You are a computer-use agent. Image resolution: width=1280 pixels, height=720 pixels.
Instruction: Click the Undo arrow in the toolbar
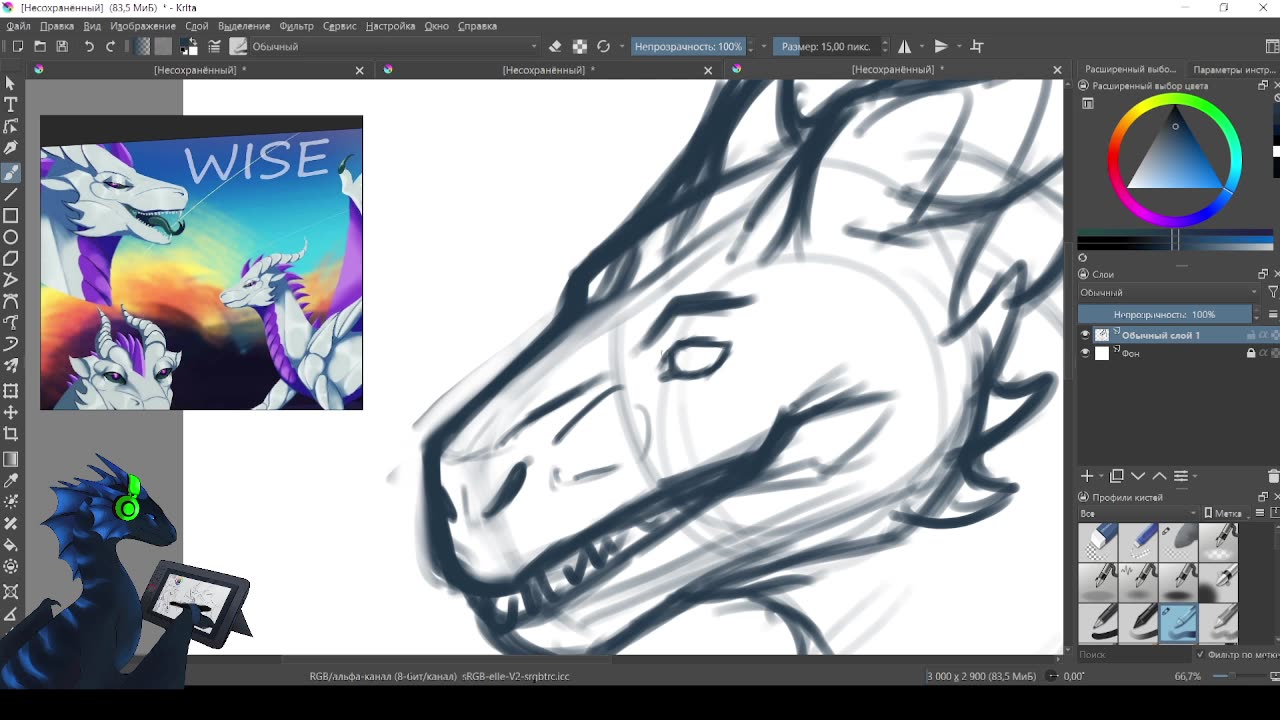click(x=89, y=46)
